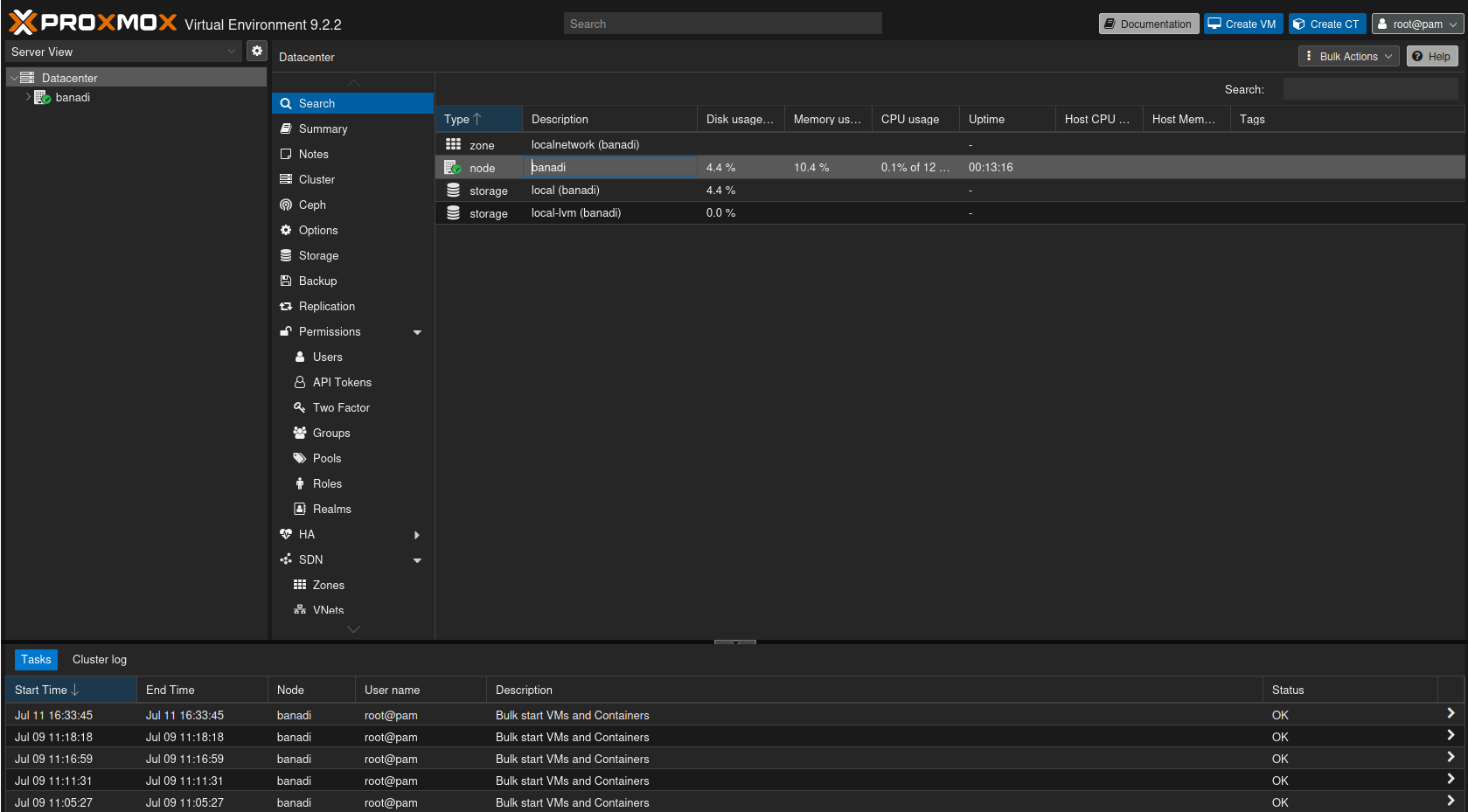
Task: Click the Realms address book icon
Action: (x=300, y=509)
